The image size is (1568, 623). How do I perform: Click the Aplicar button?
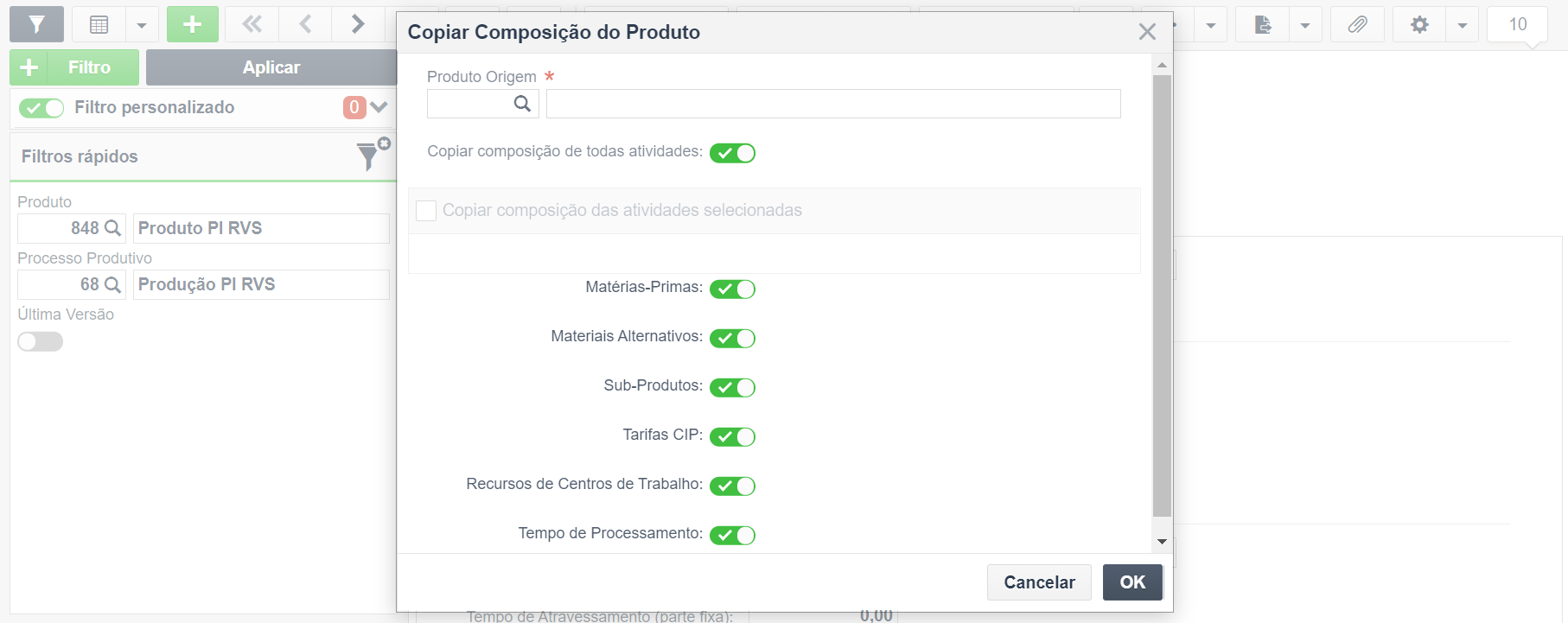[x=271, y=67]
